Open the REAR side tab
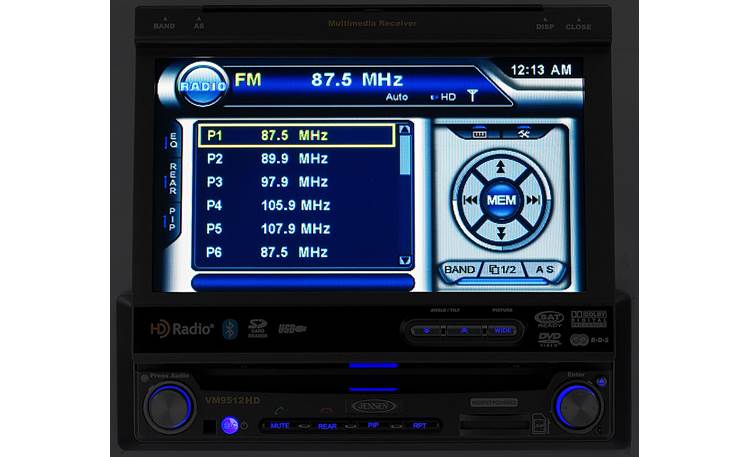750x457 pixels. [173, 179]
